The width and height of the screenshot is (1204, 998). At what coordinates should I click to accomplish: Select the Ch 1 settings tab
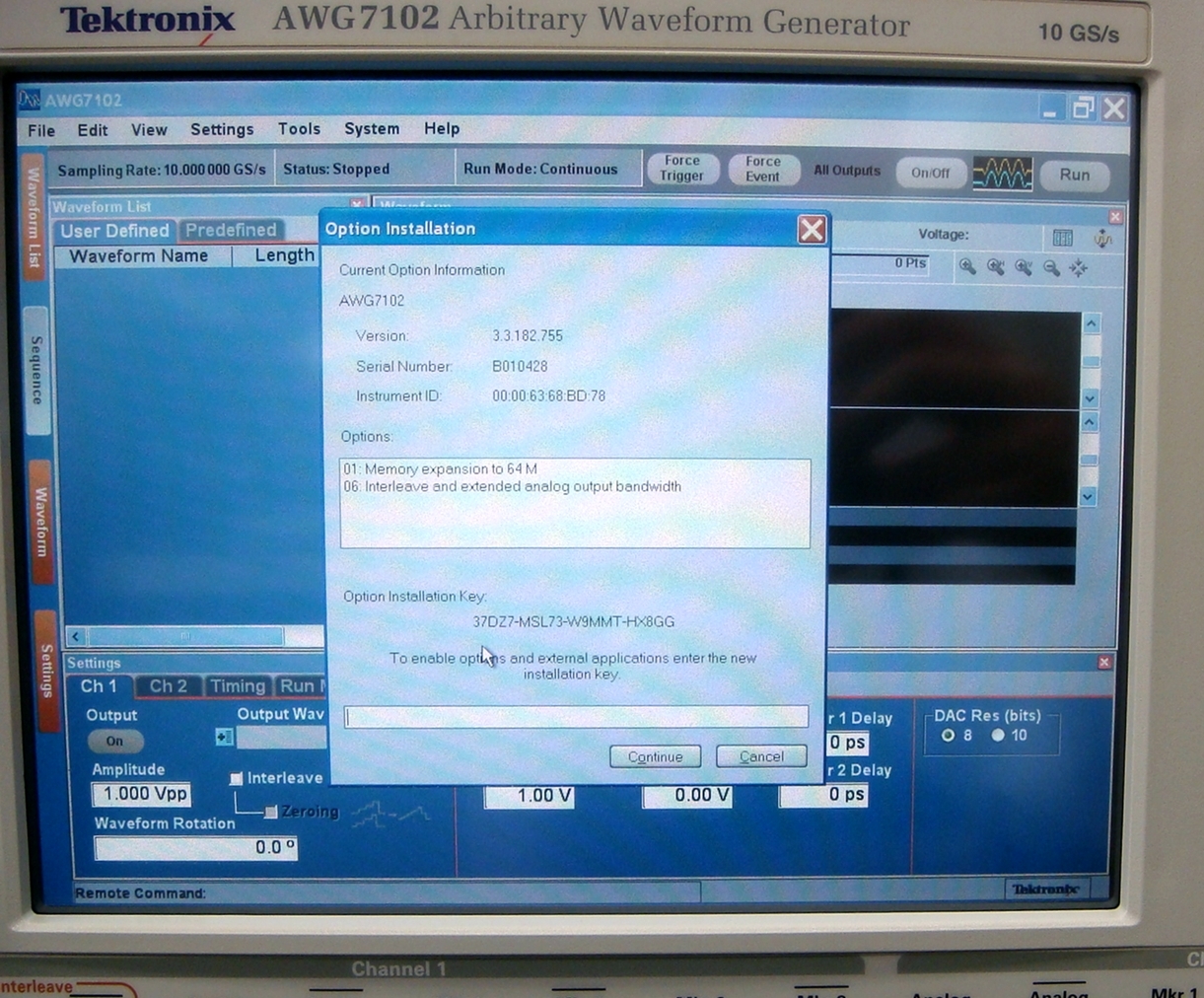99,686
